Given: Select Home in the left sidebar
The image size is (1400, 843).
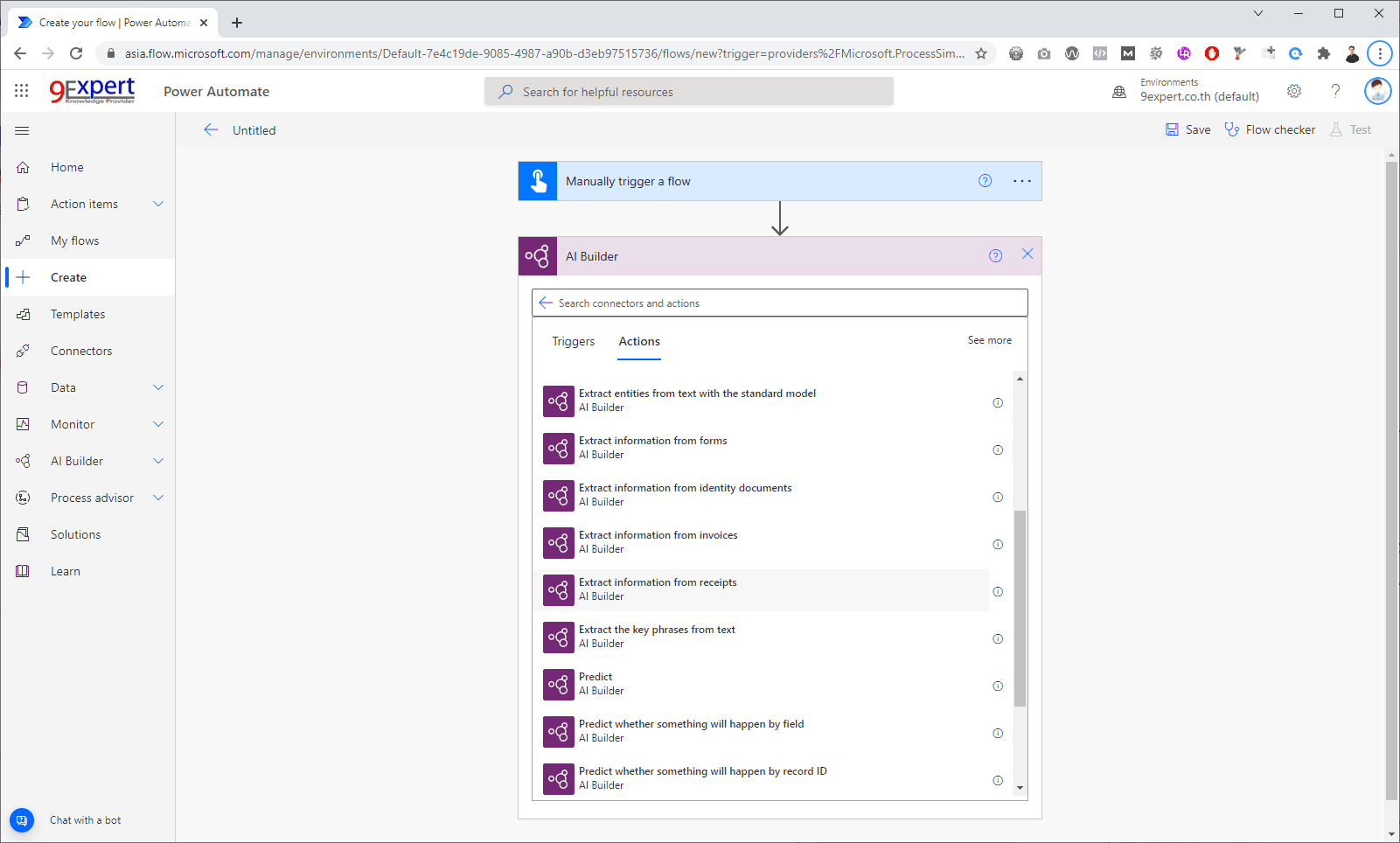Looking at the screenshot, I should (67, 166).
